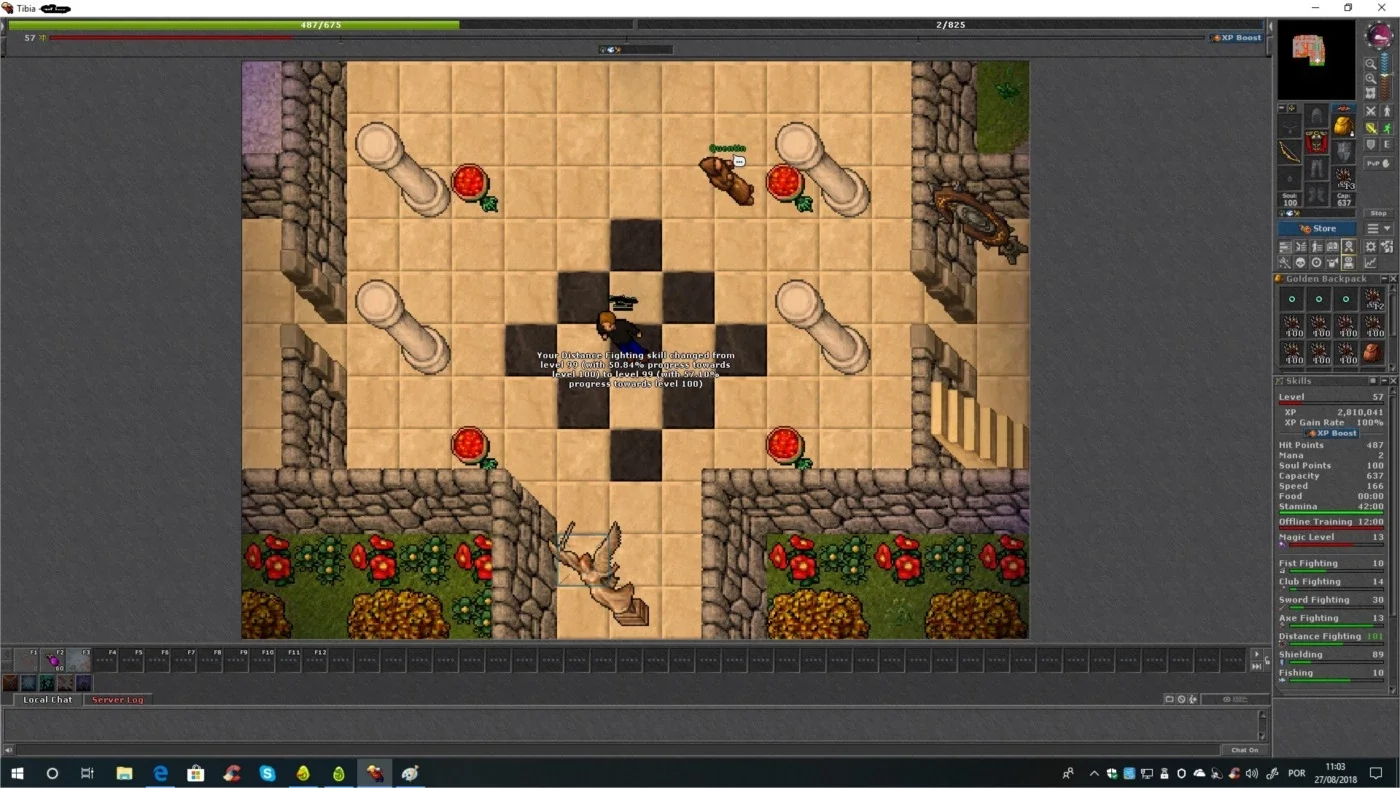
Task: Enable defensive mode shield icon
Action: pyautogui.click(x=1371, y=145)
